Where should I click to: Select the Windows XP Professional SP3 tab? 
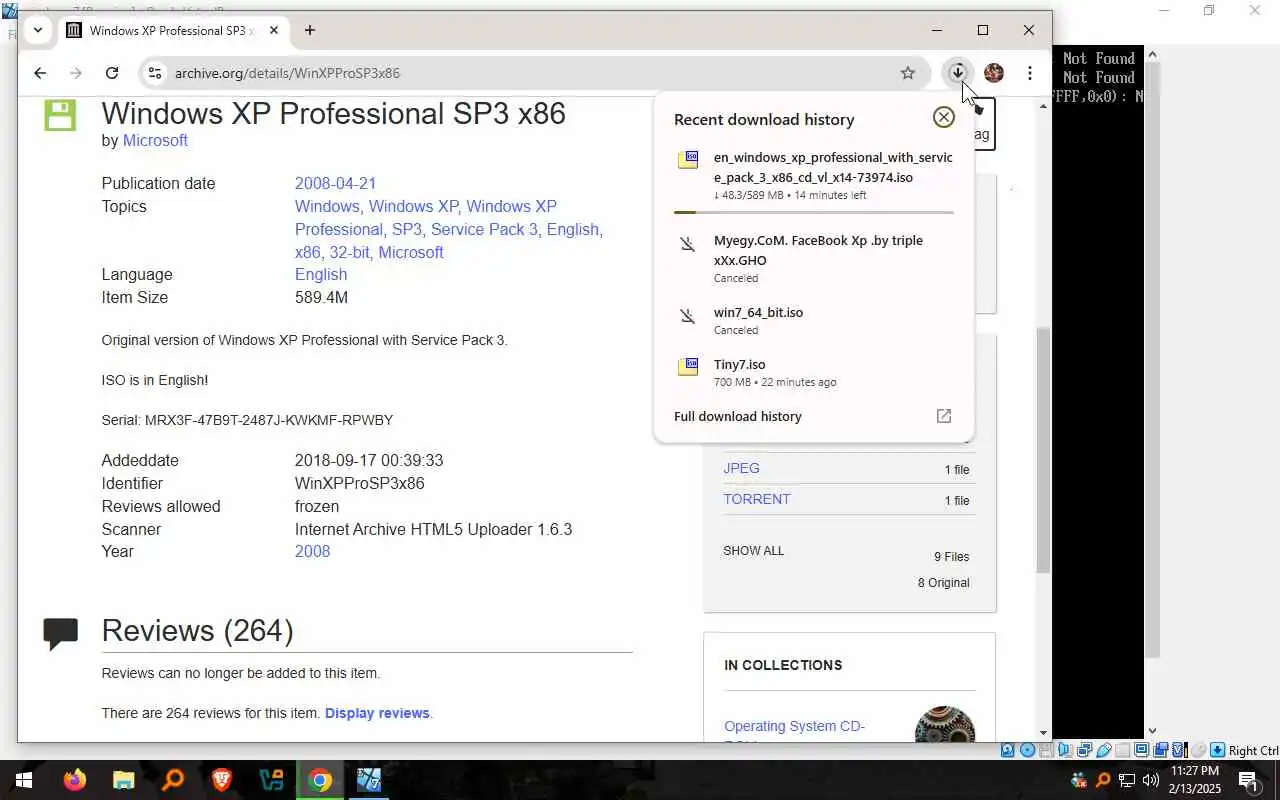pyautogui.click(x=174, y=30)
